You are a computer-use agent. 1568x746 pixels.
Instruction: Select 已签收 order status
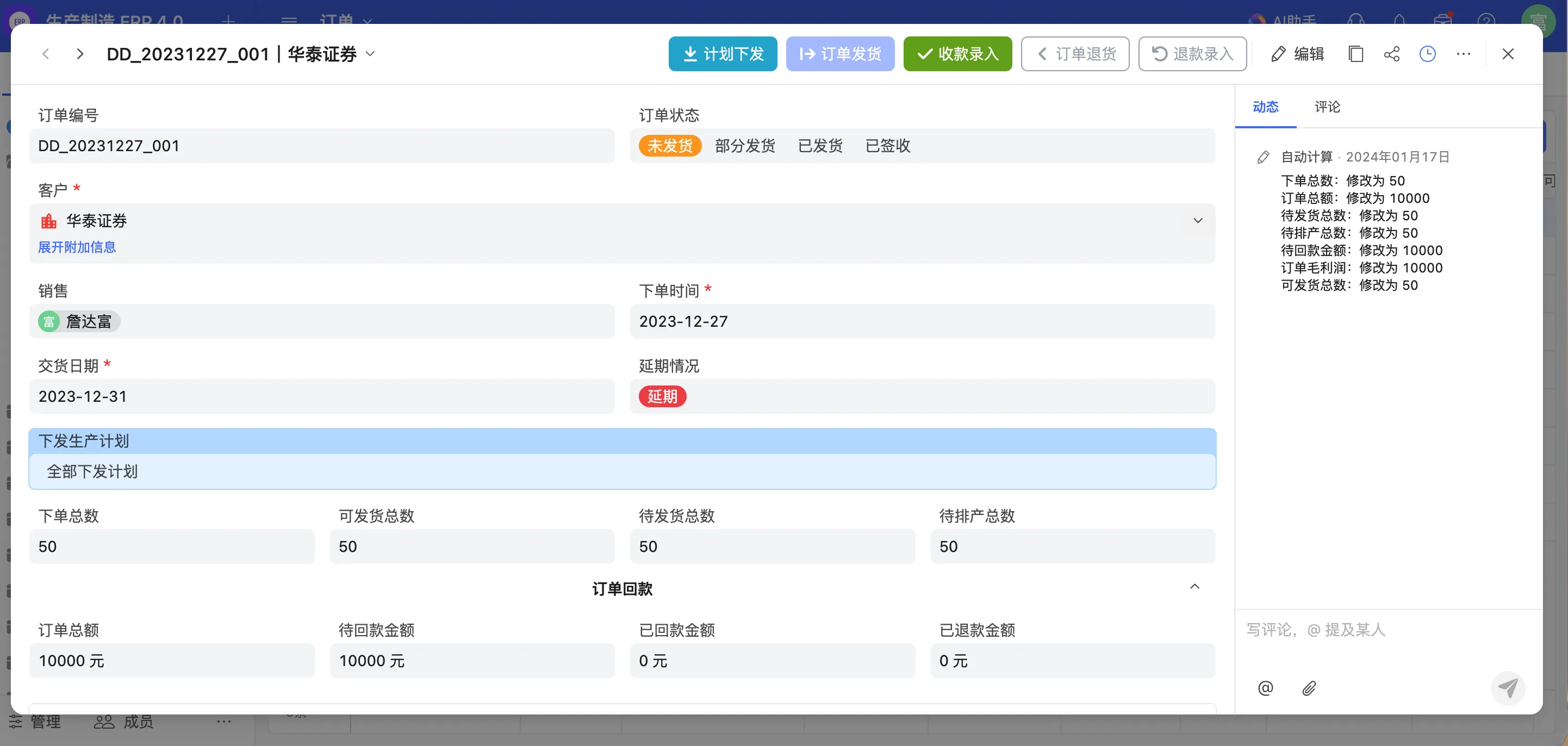pyautogui.click(x=887, y=146)
